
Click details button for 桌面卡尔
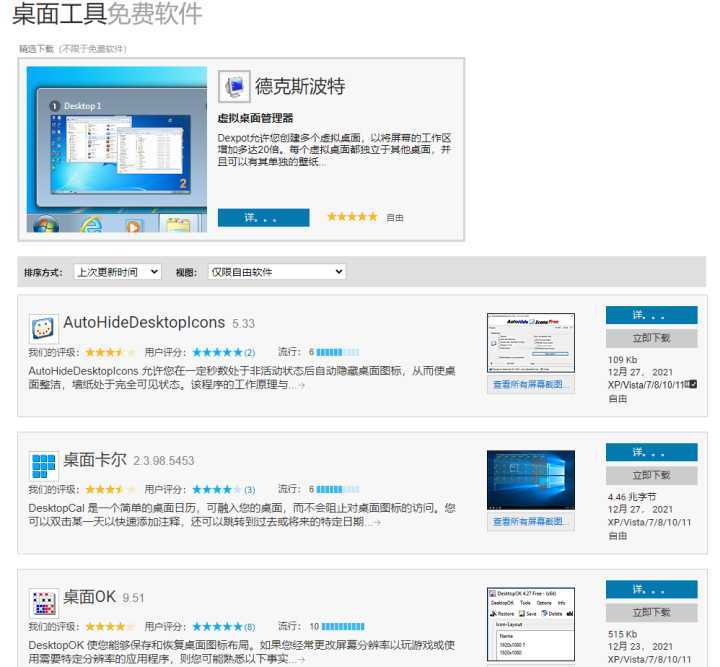point(652,453)
